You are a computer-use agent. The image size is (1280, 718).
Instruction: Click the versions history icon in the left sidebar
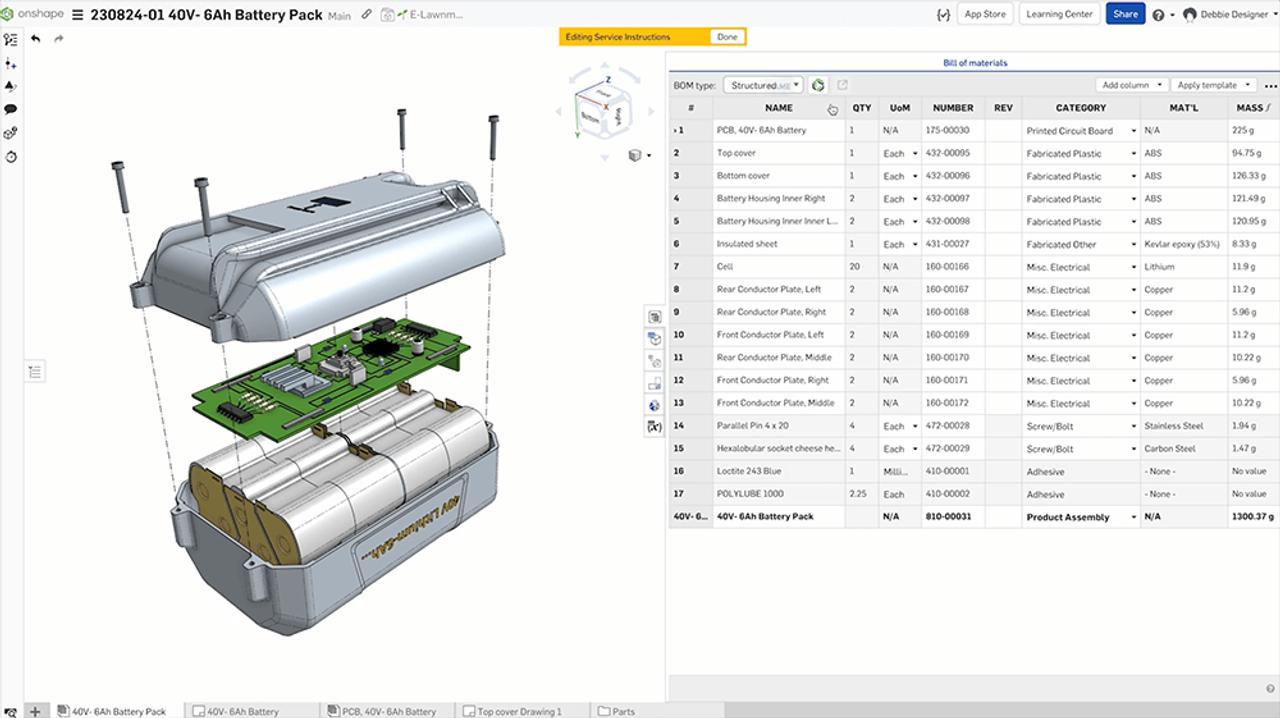click(x=10, y=157)
